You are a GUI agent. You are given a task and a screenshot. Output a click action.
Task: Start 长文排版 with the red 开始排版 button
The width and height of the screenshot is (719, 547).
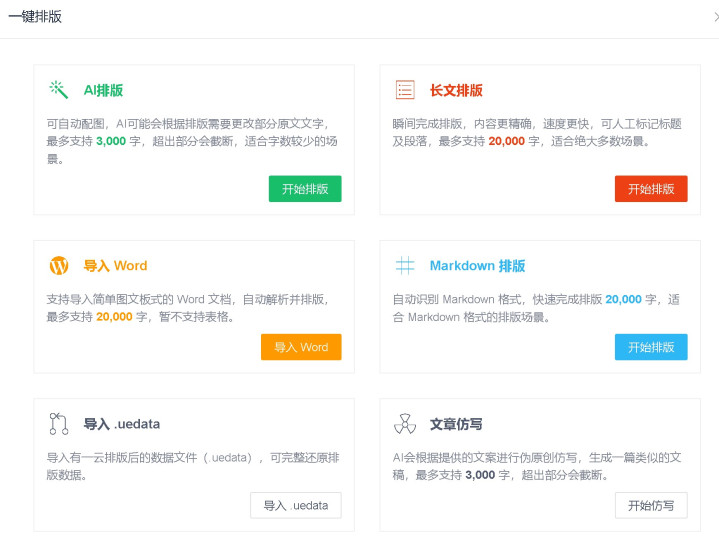pos(650,189)
